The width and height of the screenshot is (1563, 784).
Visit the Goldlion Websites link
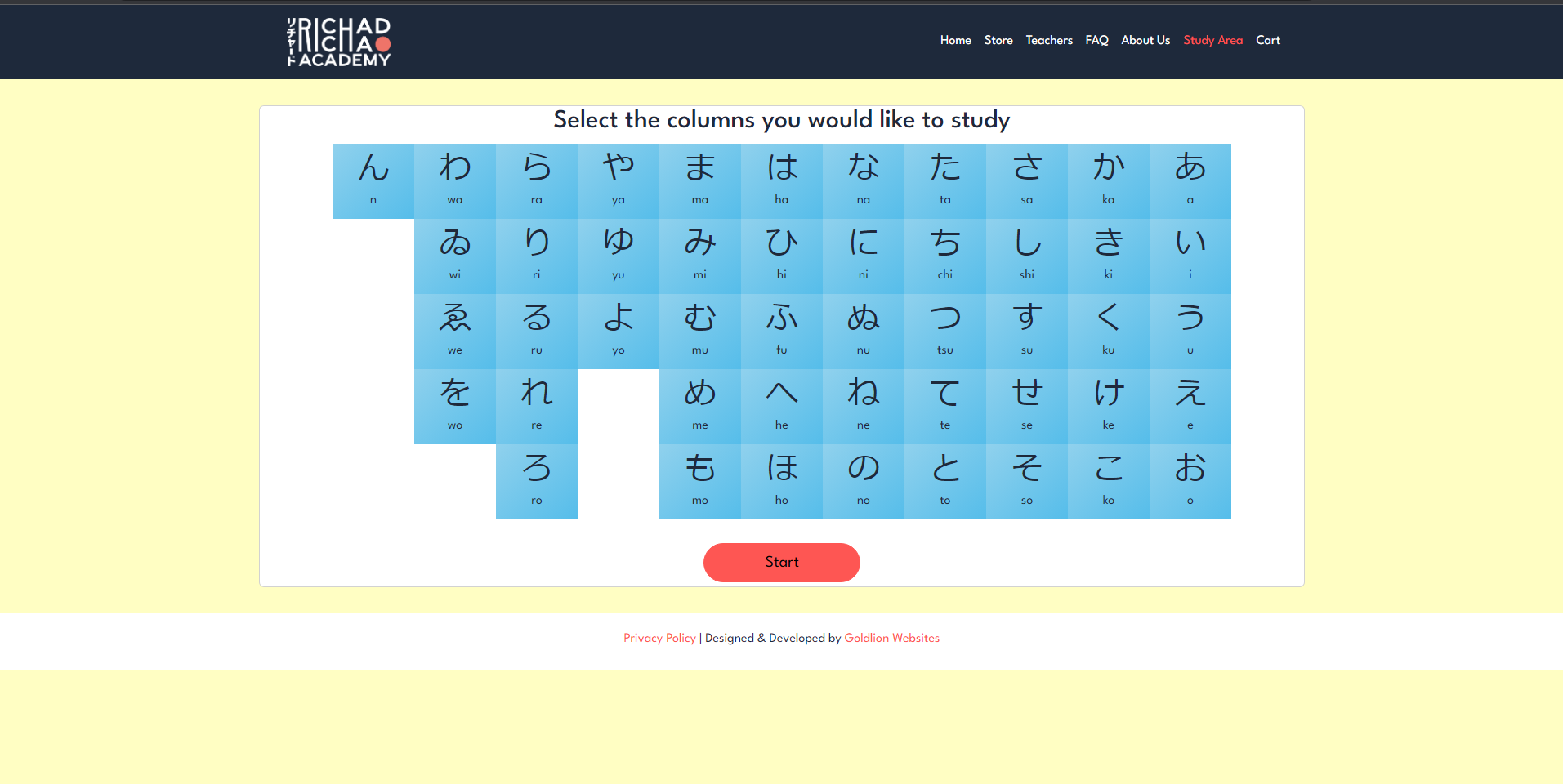(x=891, y=638)
